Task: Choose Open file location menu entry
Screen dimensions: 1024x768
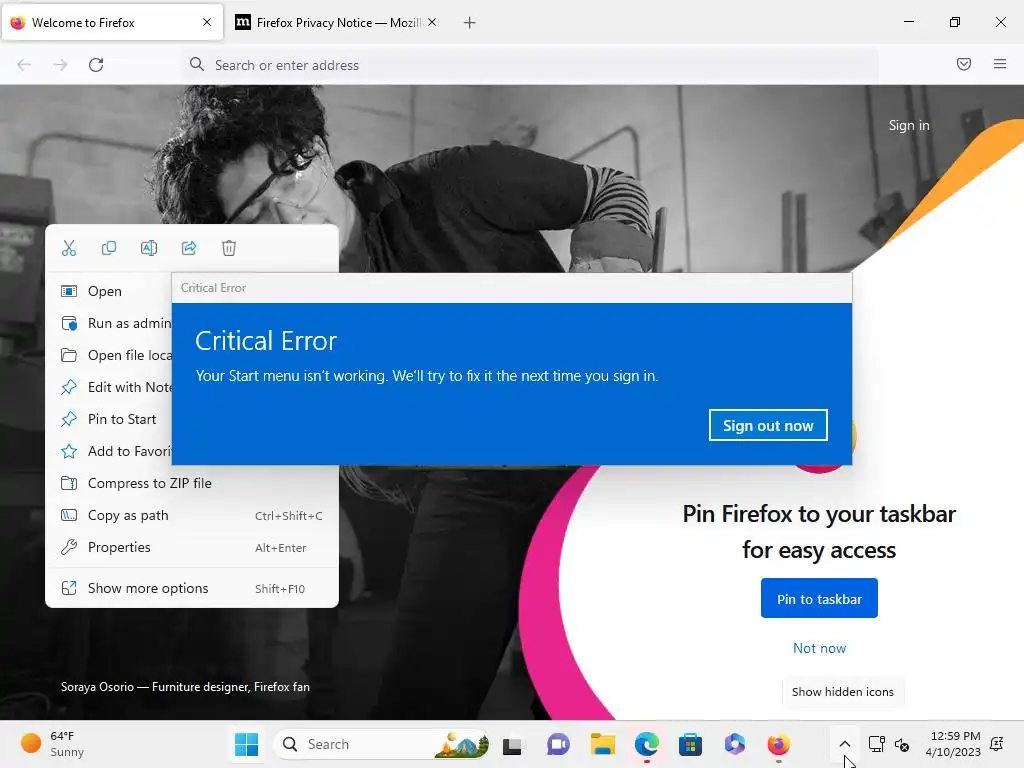Action: [108, 355]
